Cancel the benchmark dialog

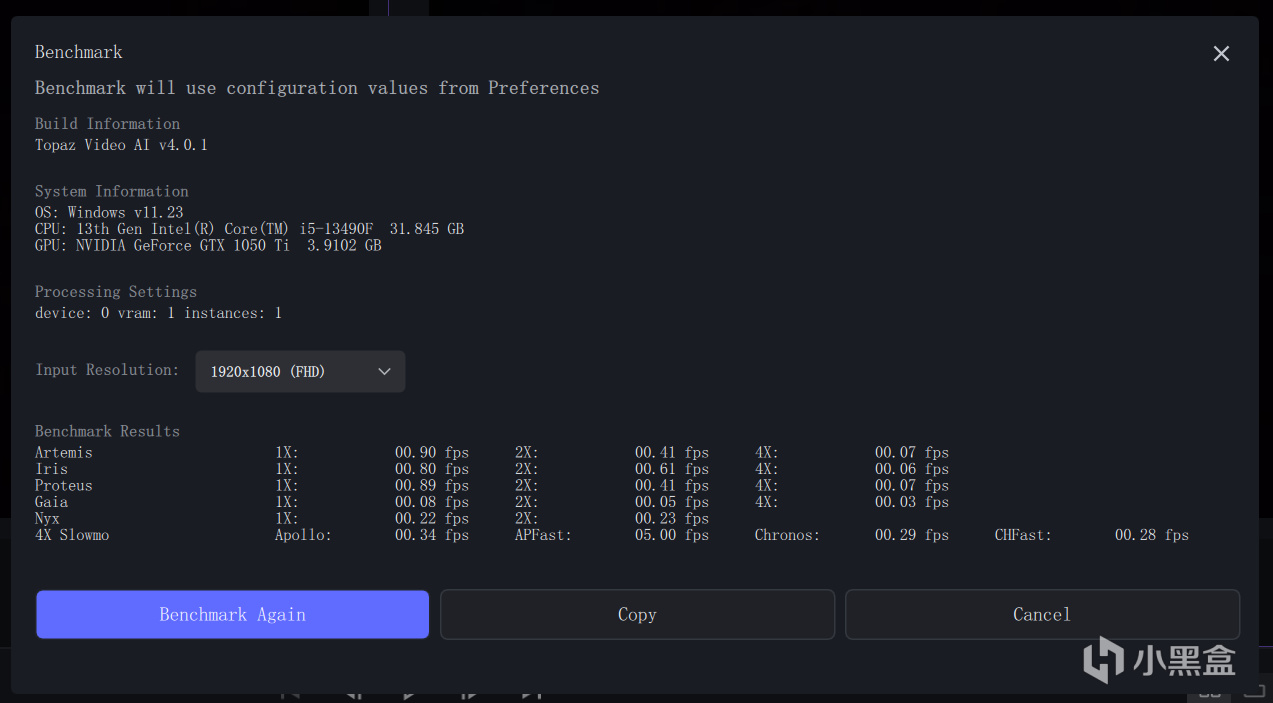(x=1042, y=614)
